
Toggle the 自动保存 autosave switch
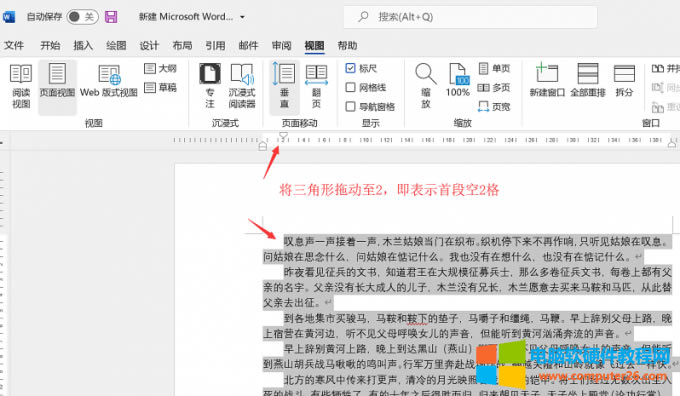[82, 17]
